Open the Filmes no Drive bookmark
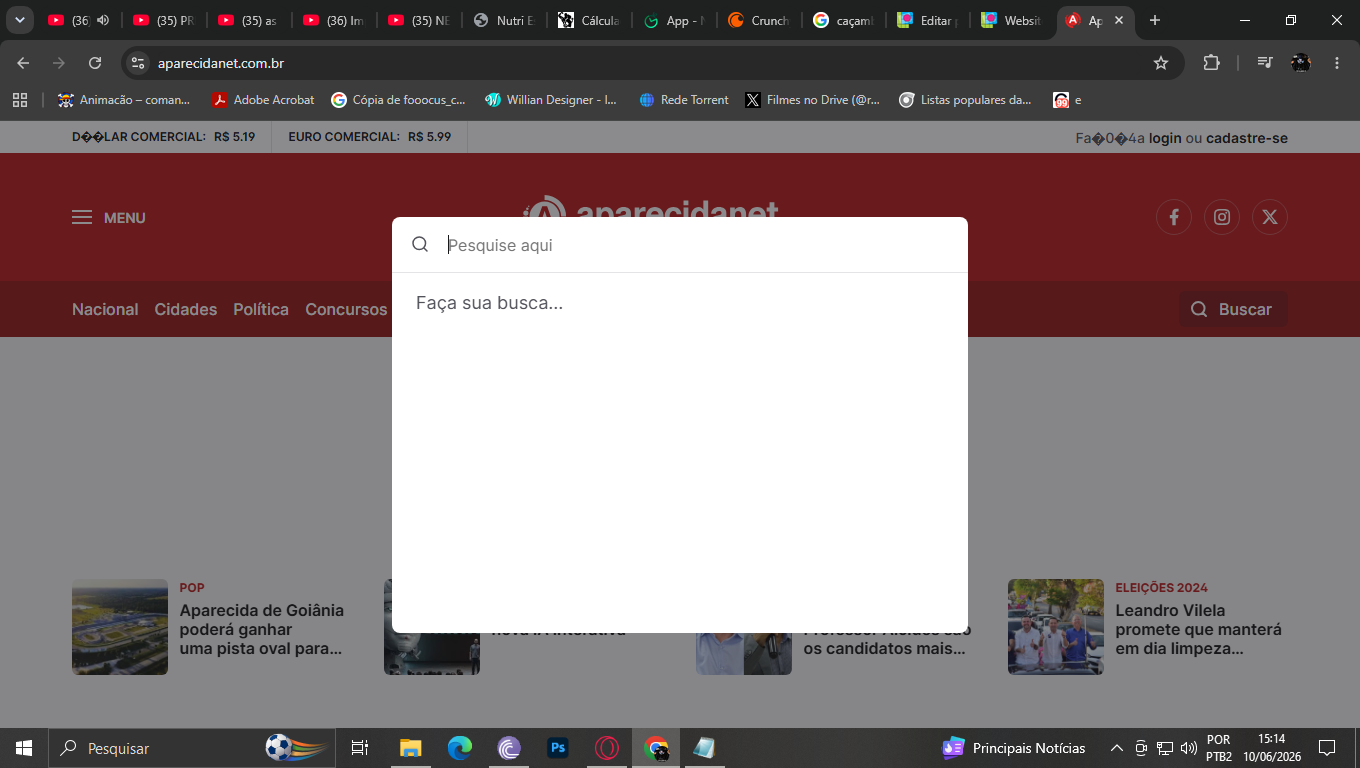 (813, 100)
